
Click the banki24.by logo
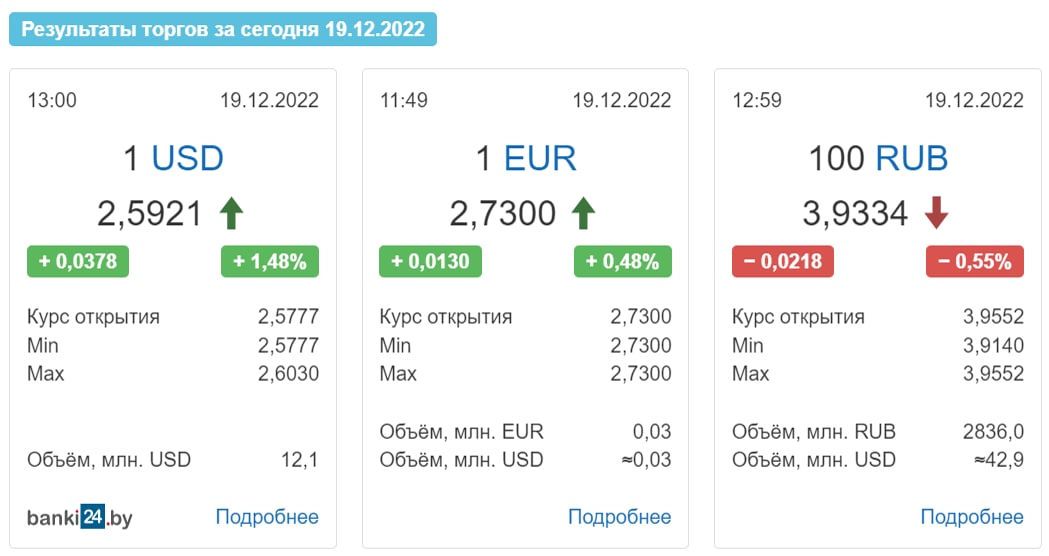tap(80, 517)
